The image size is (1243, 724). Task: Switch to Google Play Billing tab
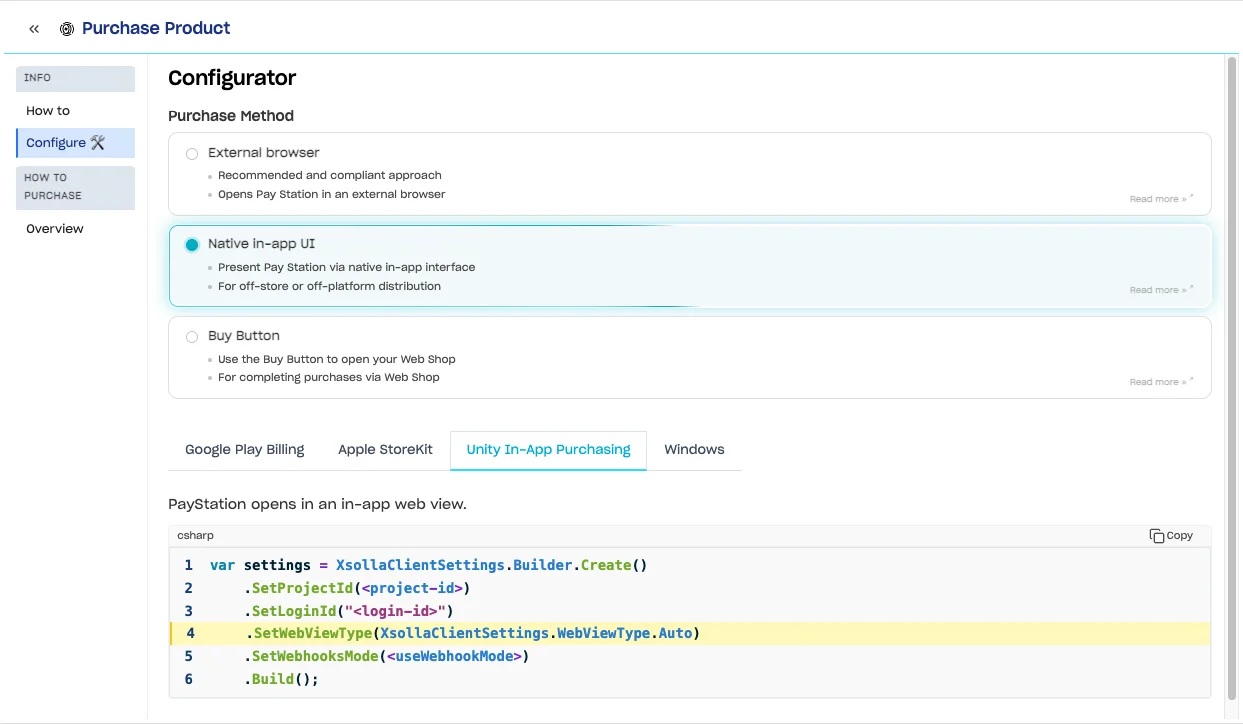245,450
